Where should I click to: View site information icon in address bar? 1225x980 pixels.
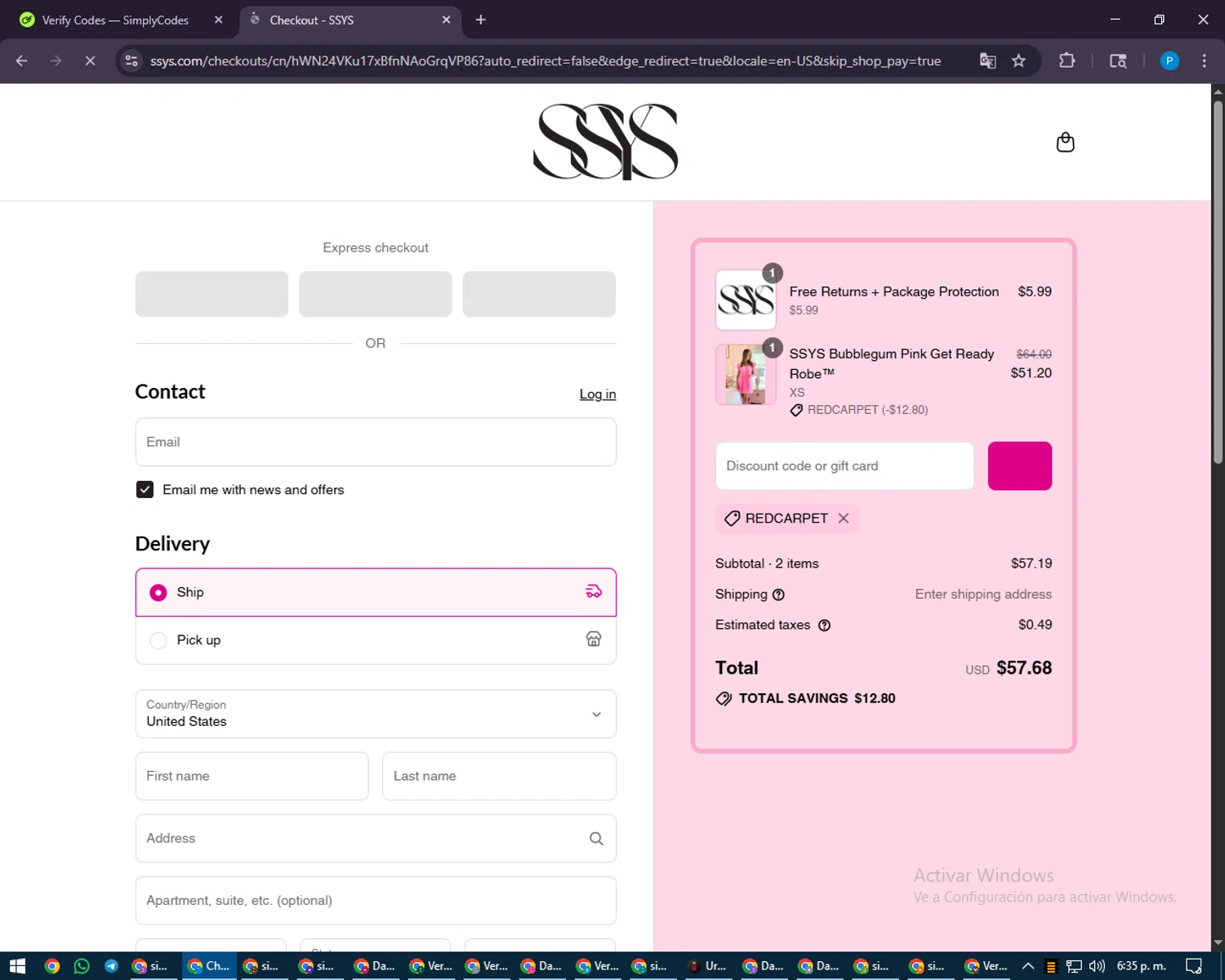coord(131,60)
